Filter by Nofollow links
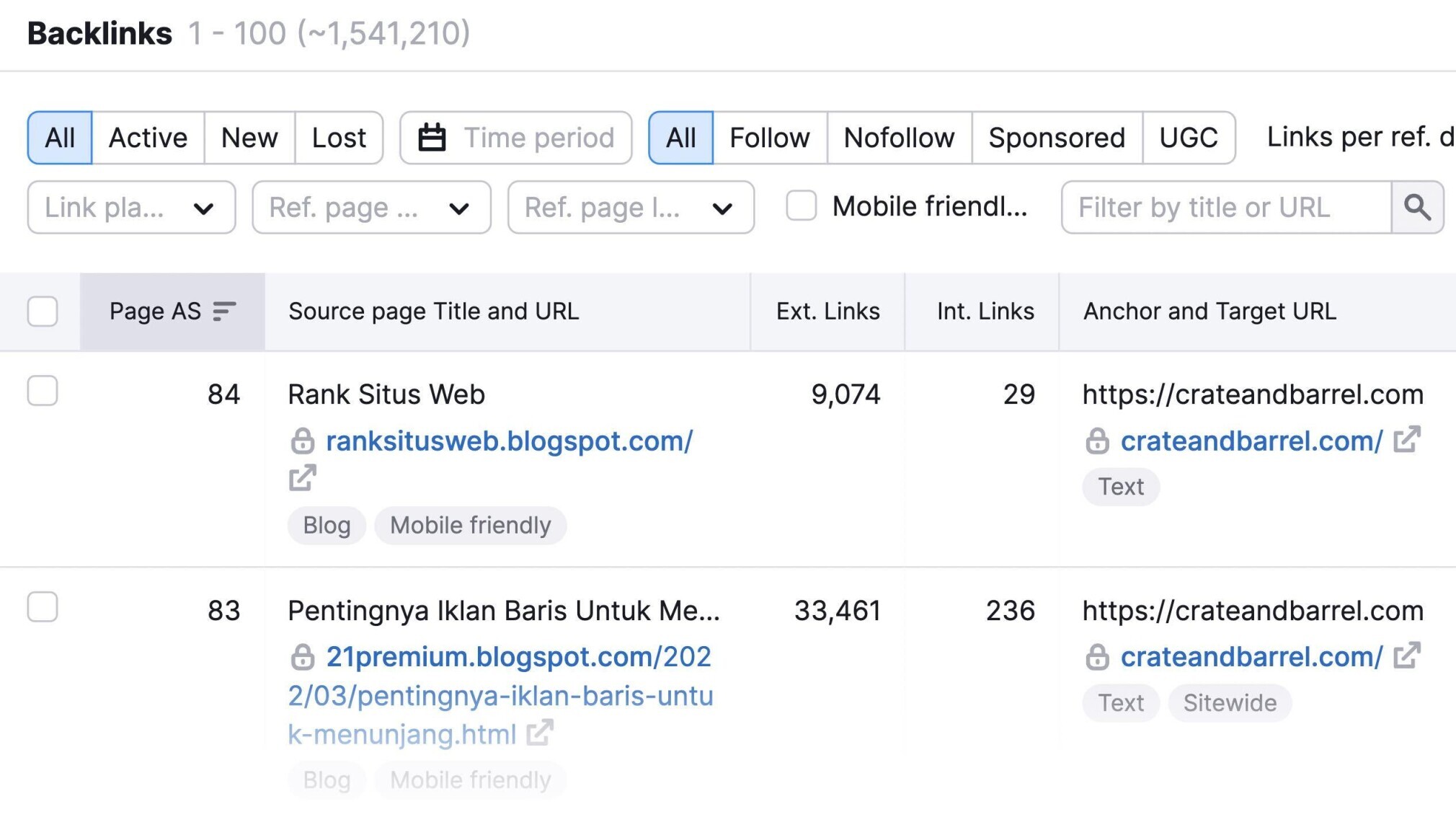 click(x=899, y=138)
